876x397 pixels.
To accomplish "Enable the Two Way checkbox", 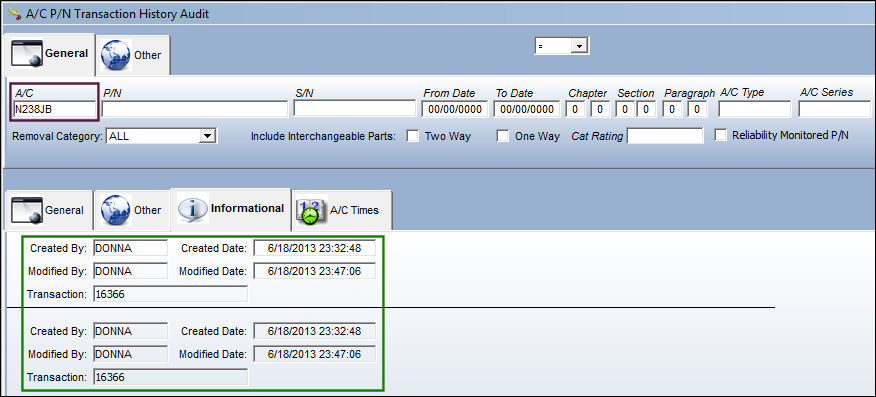I will click(412, 136).
